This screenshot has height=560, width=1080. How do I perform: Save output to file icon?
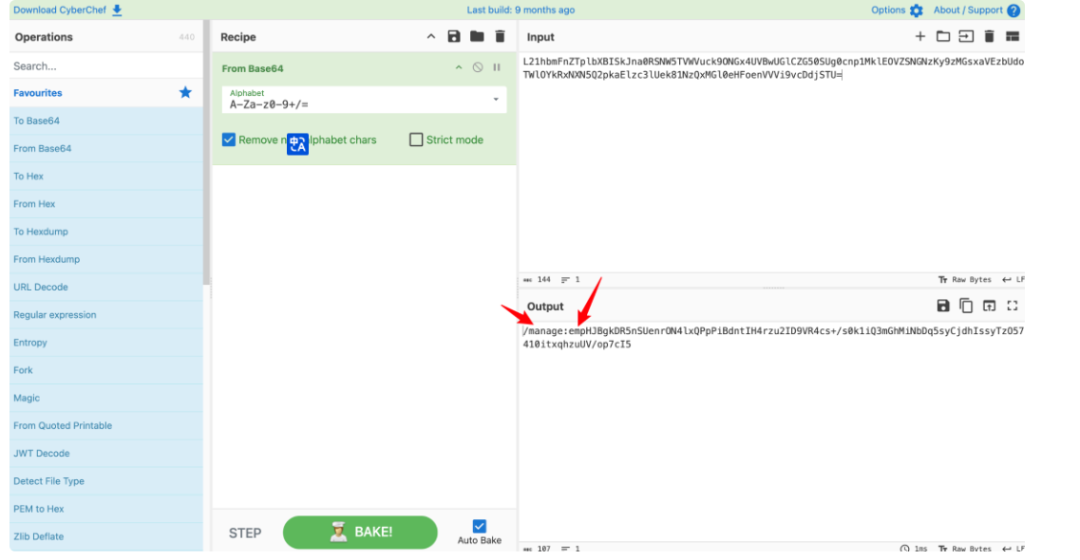(x=942, y=306)
